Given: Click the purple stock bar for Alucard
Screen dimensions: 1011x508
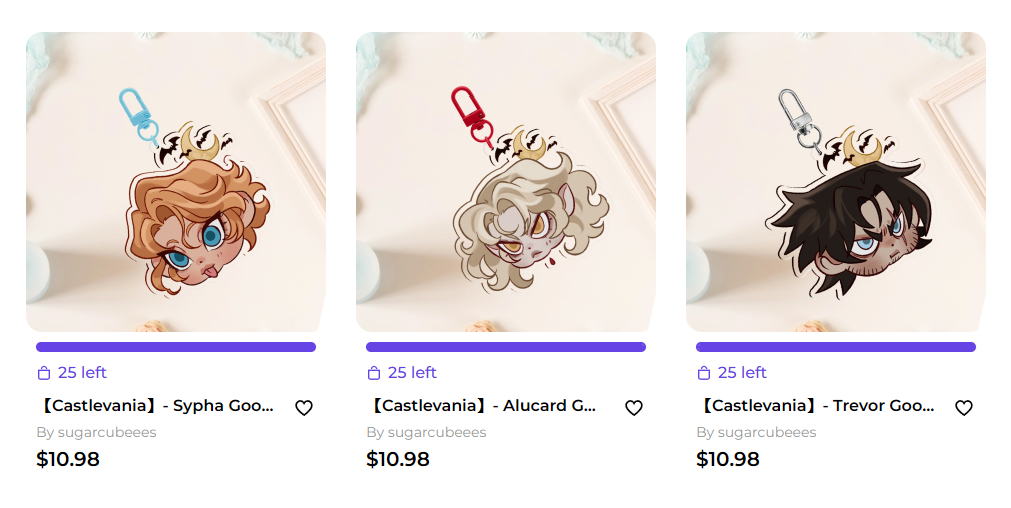Looking at the screenshot, I should [x=506, y=347].
